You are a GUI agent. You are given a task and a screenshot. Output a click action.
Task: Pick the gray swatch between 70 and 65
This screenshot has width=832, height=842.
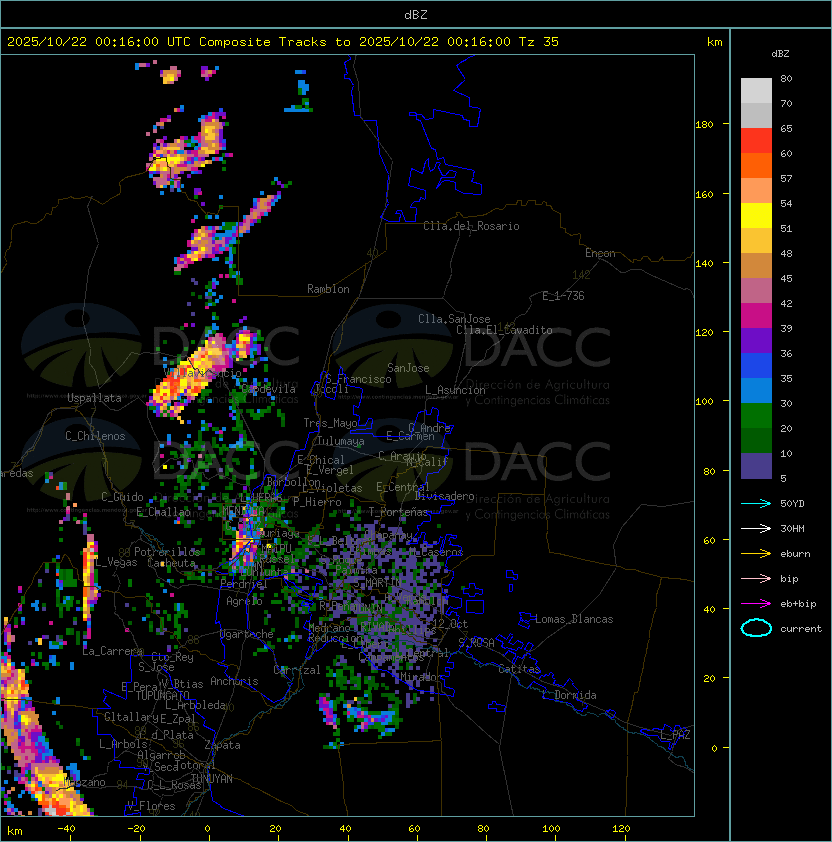(756, 115)
